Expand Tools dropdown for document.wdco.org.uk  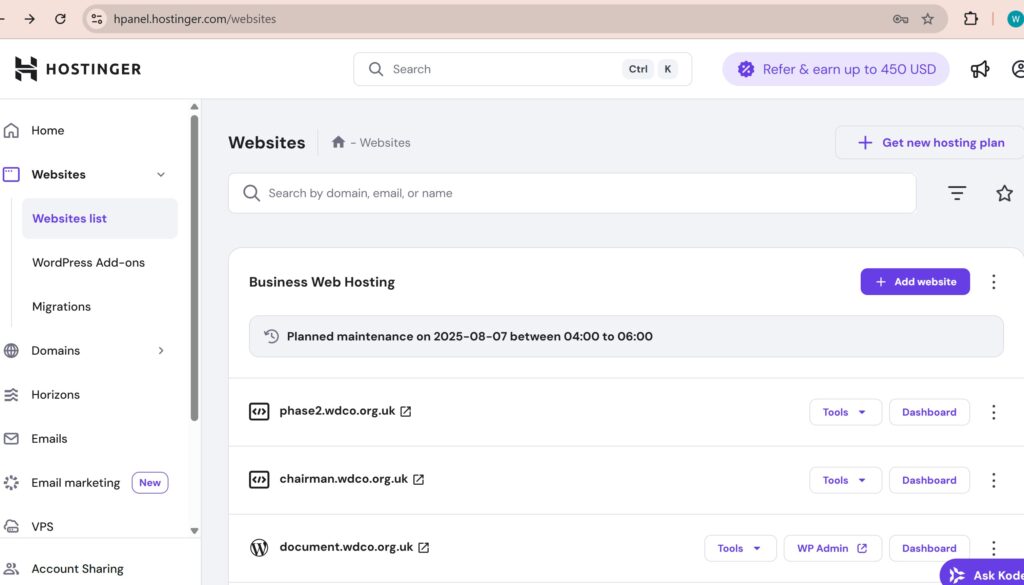click(740, 548)
